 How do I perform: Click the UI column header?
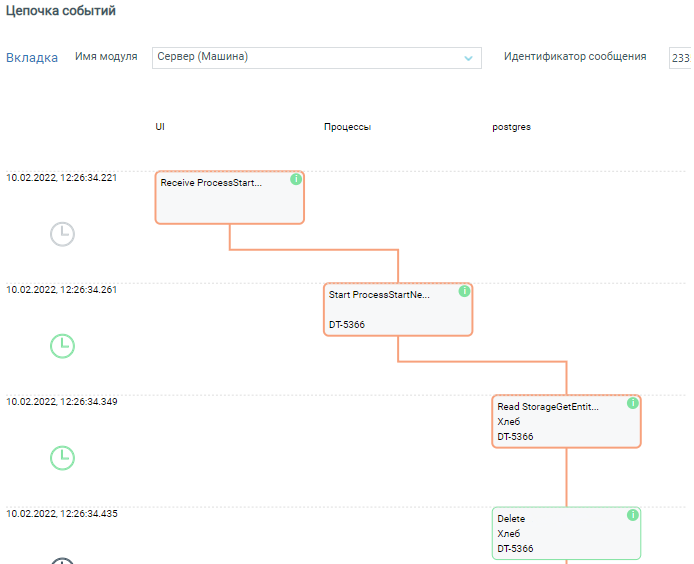[x=160, y=128]
